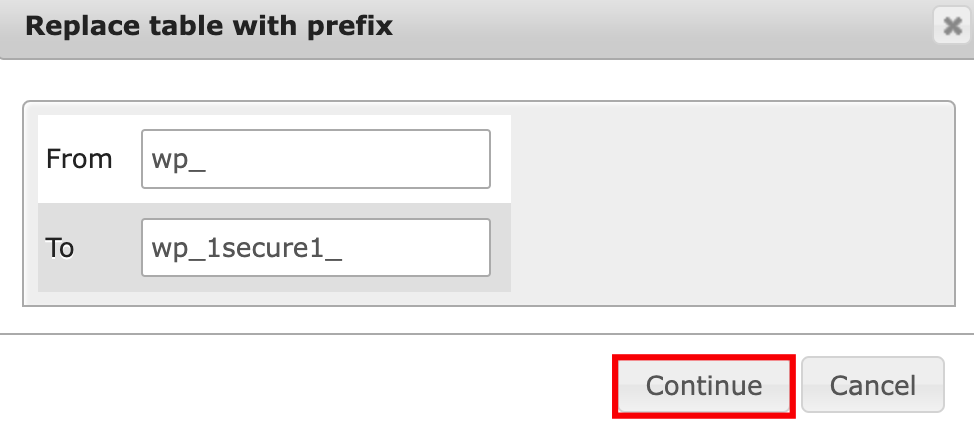
Task: Click the word Replace in the title
Action: [68, 27]
